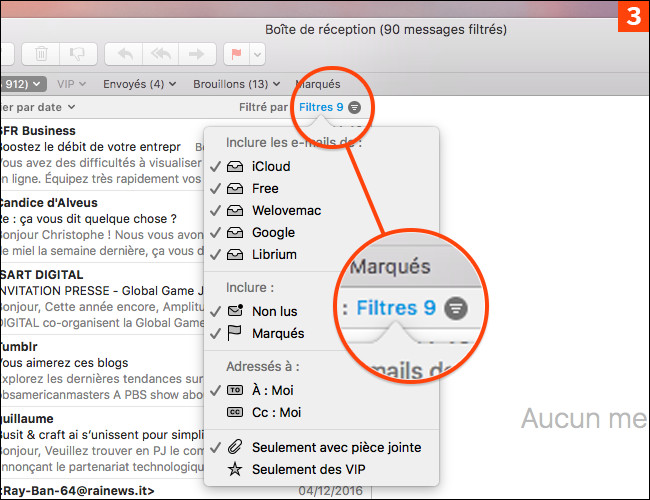Flag message with the red flag icon
The height and width of the screenshot is (500, 650).
tap(237, 53)
